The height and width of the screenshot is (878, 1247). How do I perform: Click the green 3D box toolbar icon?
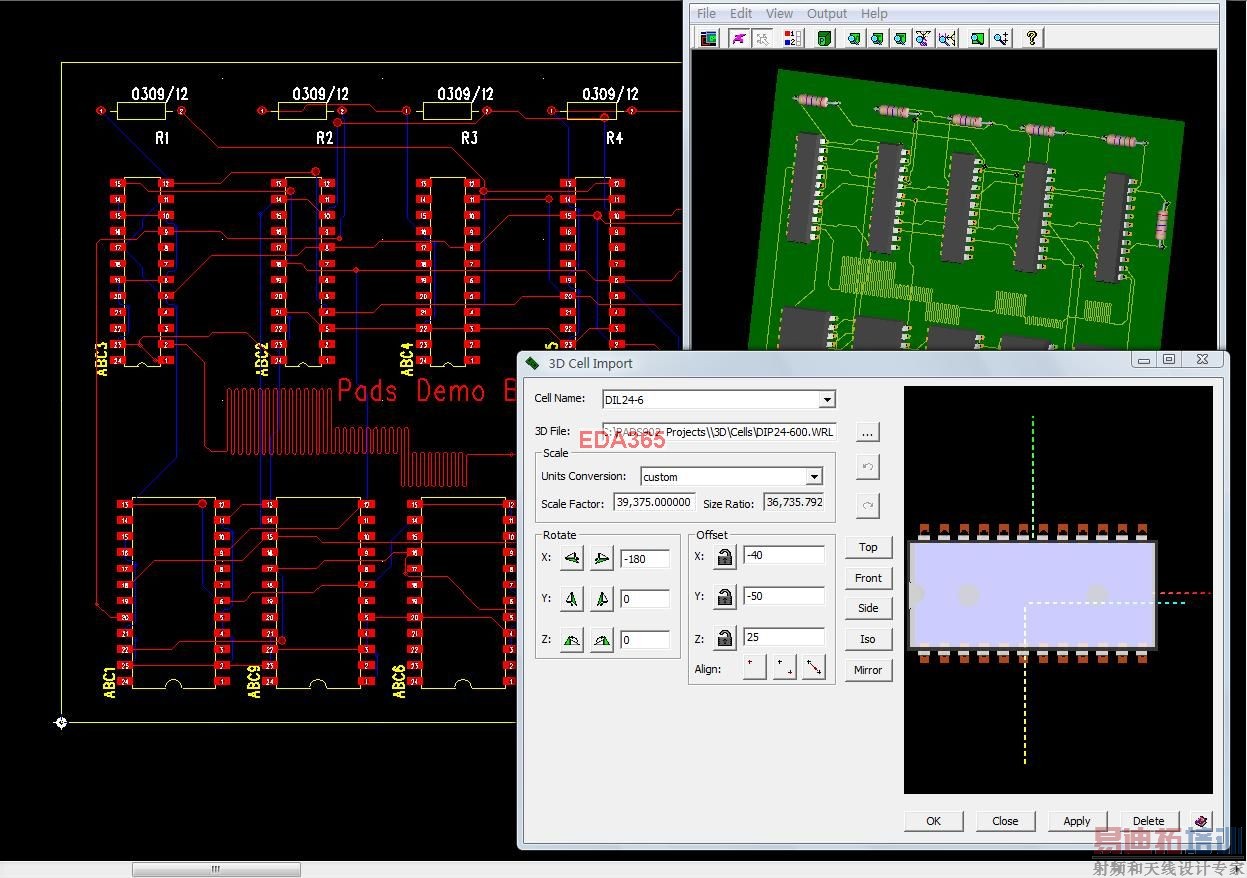point(824,38)
